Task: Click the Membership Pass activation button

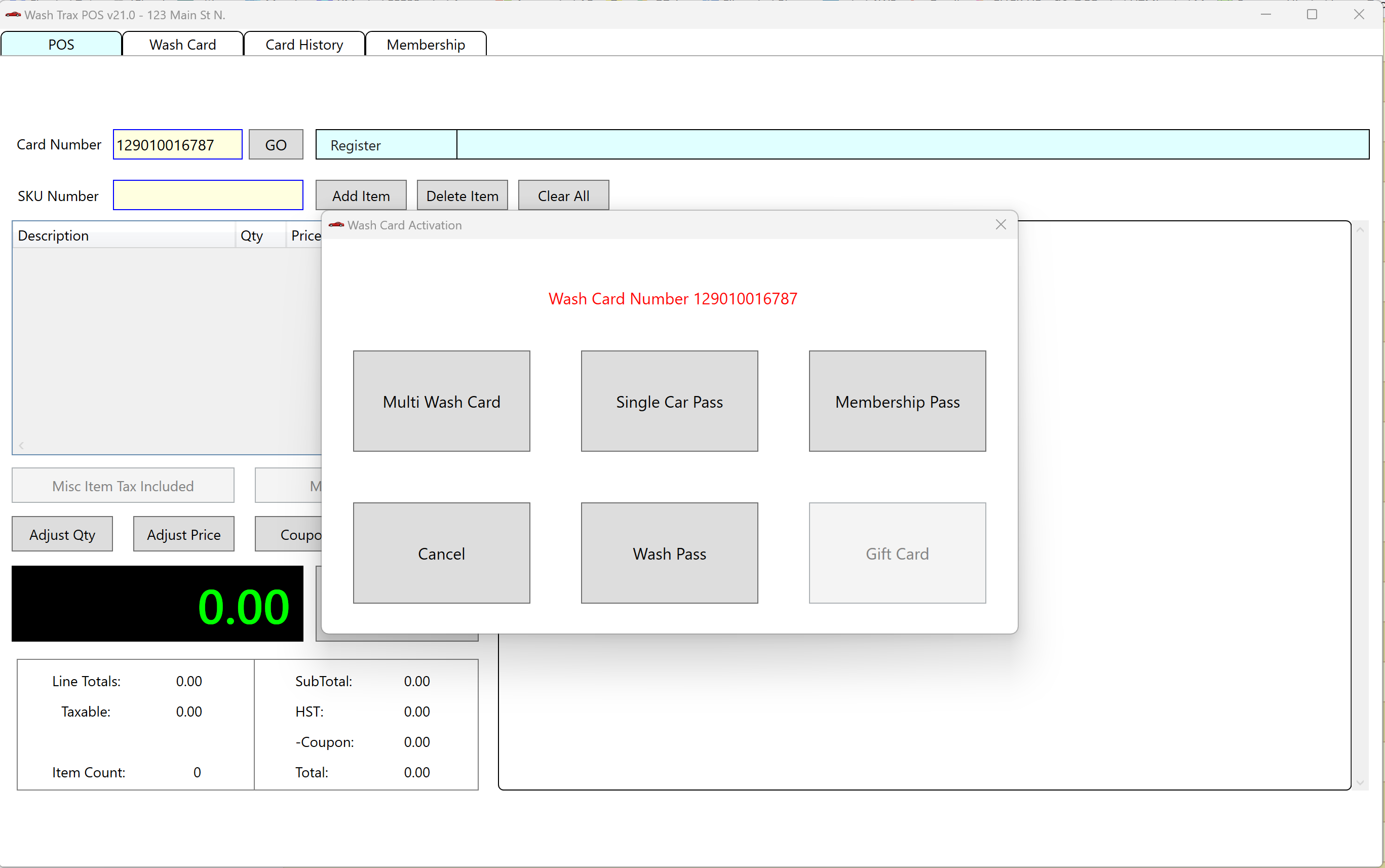Action: click(897, 401)
